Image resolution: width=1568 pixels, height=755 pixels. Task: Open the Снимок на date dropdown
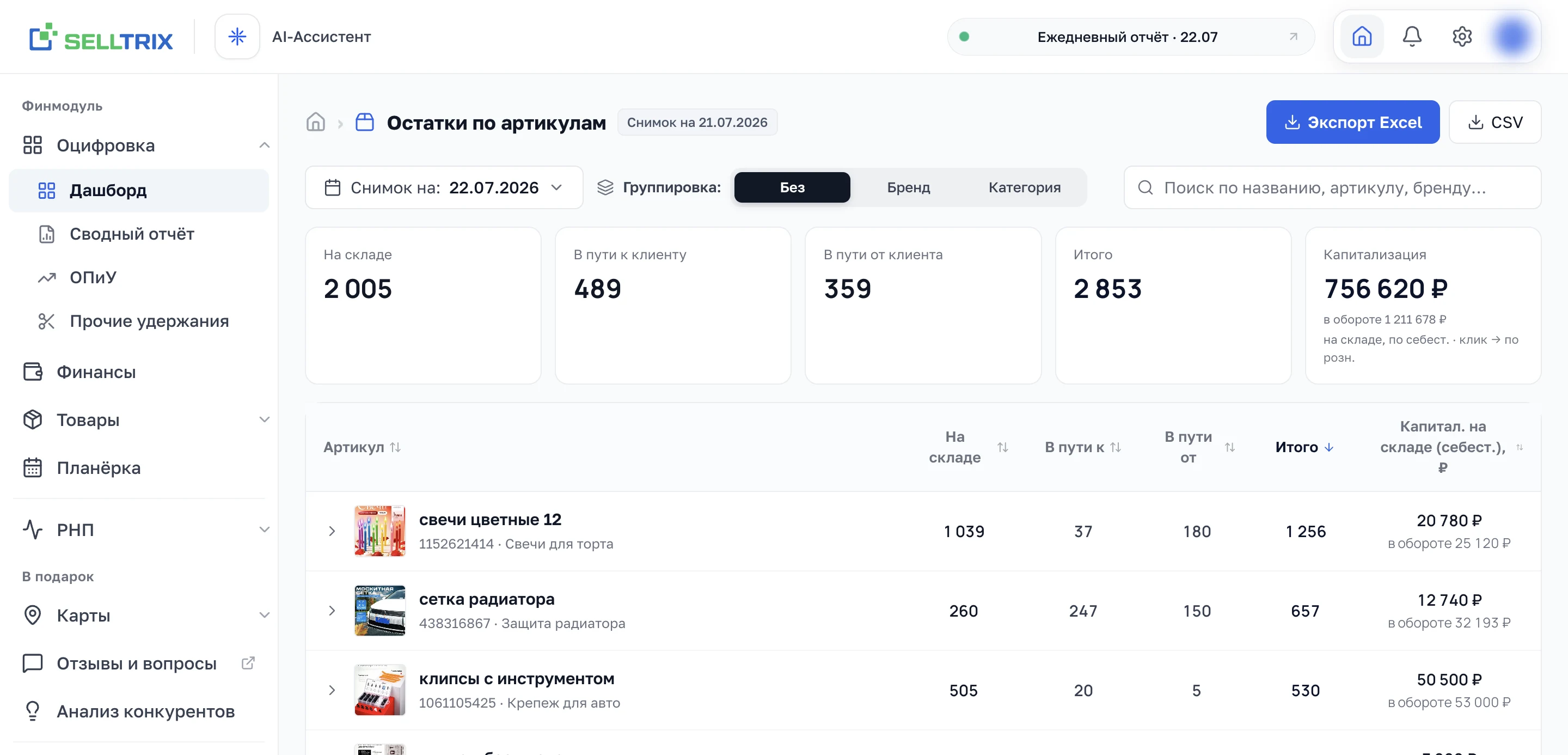444,187
